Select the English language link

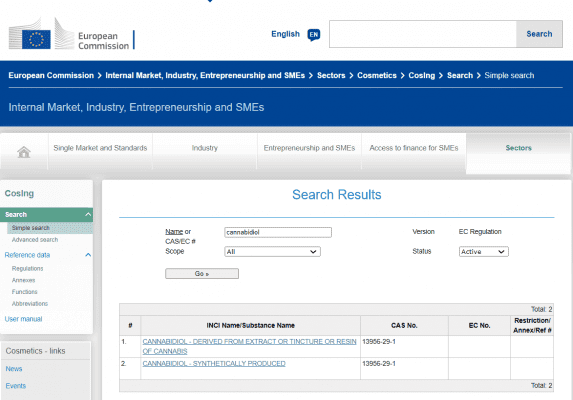pos(285,34)
